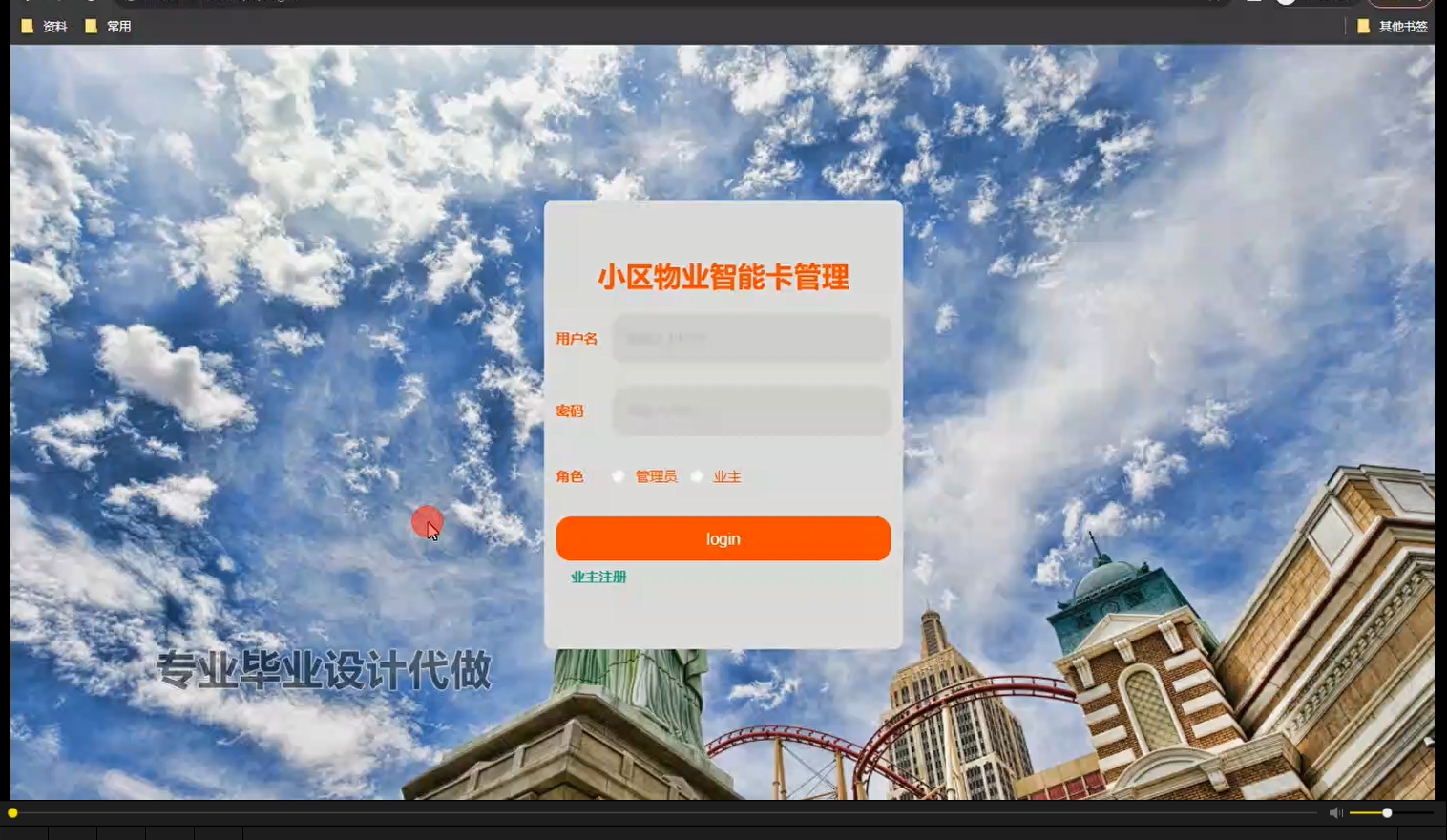This screenshot has width=1447, height=840.
Task: Click the browser back navigation arrow
Action: tap(27, 4)
